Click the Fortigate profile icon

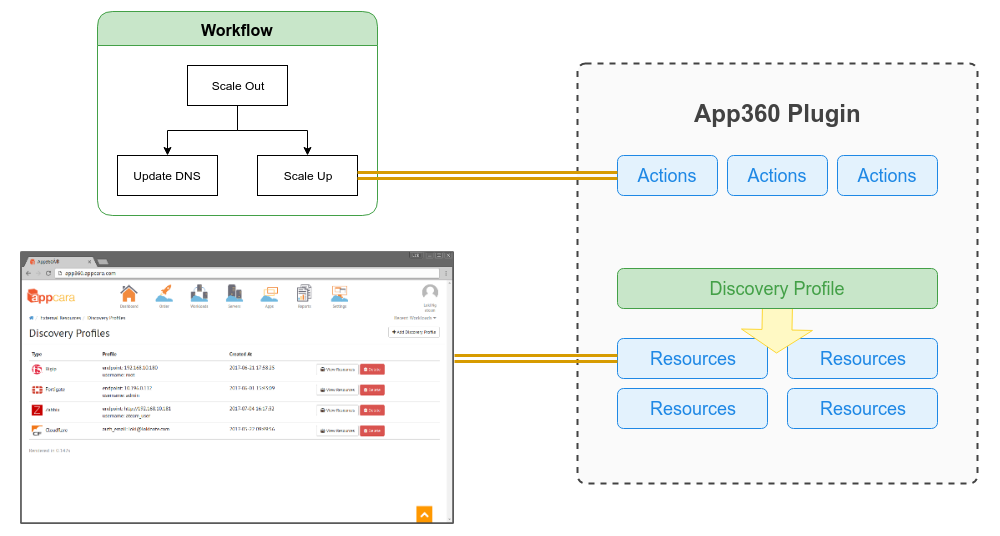click(x=37, y=390)
